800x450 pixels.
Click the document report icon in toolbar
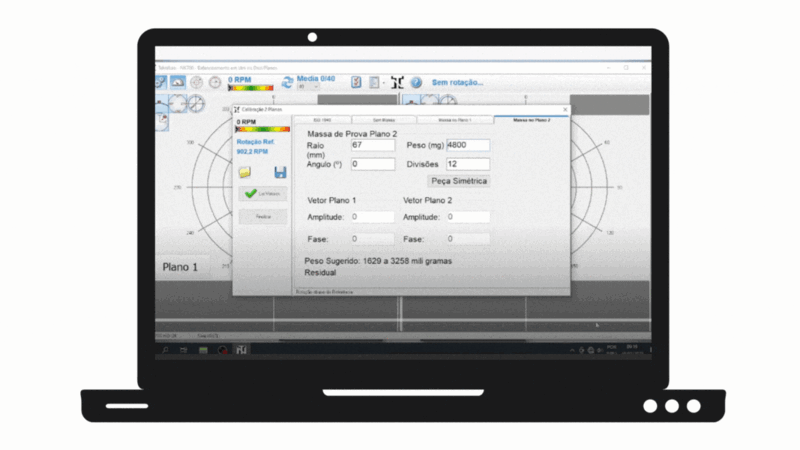pyautogui.click(x=374, y=82)
